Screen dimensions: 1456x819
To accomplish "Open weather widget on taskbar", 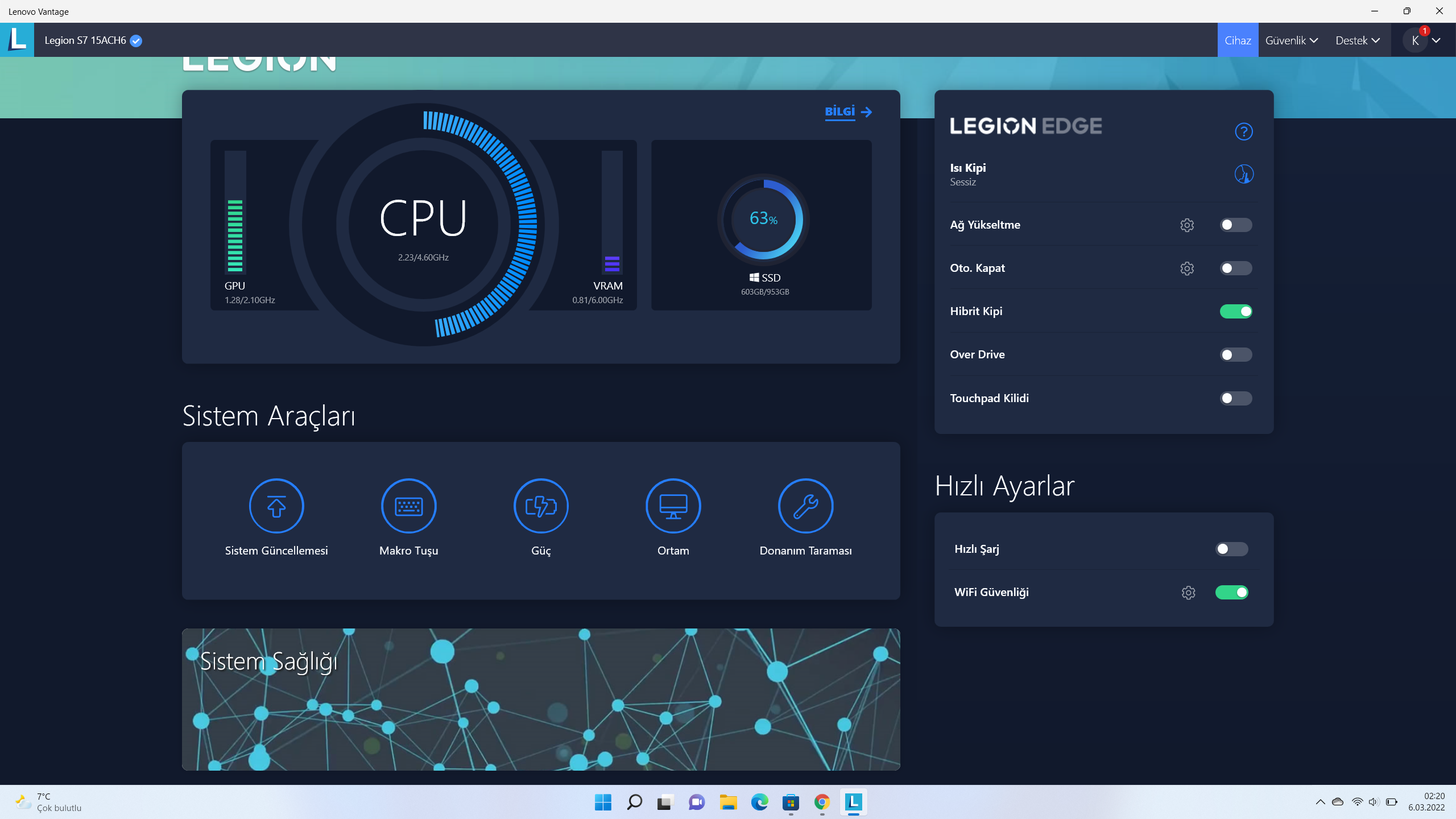I will click(x=48, y=802).
